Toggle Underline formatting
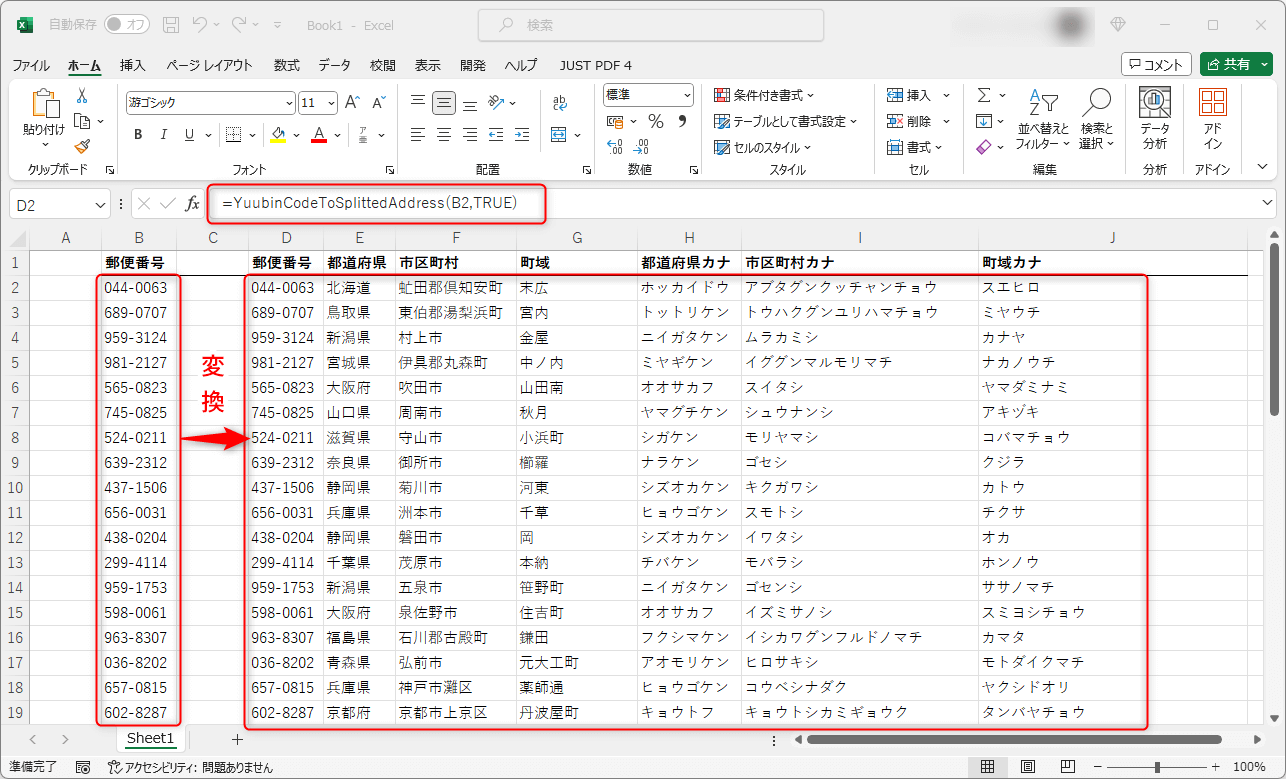This screenshot has width=1286, height=779. [x=190, y=134]
